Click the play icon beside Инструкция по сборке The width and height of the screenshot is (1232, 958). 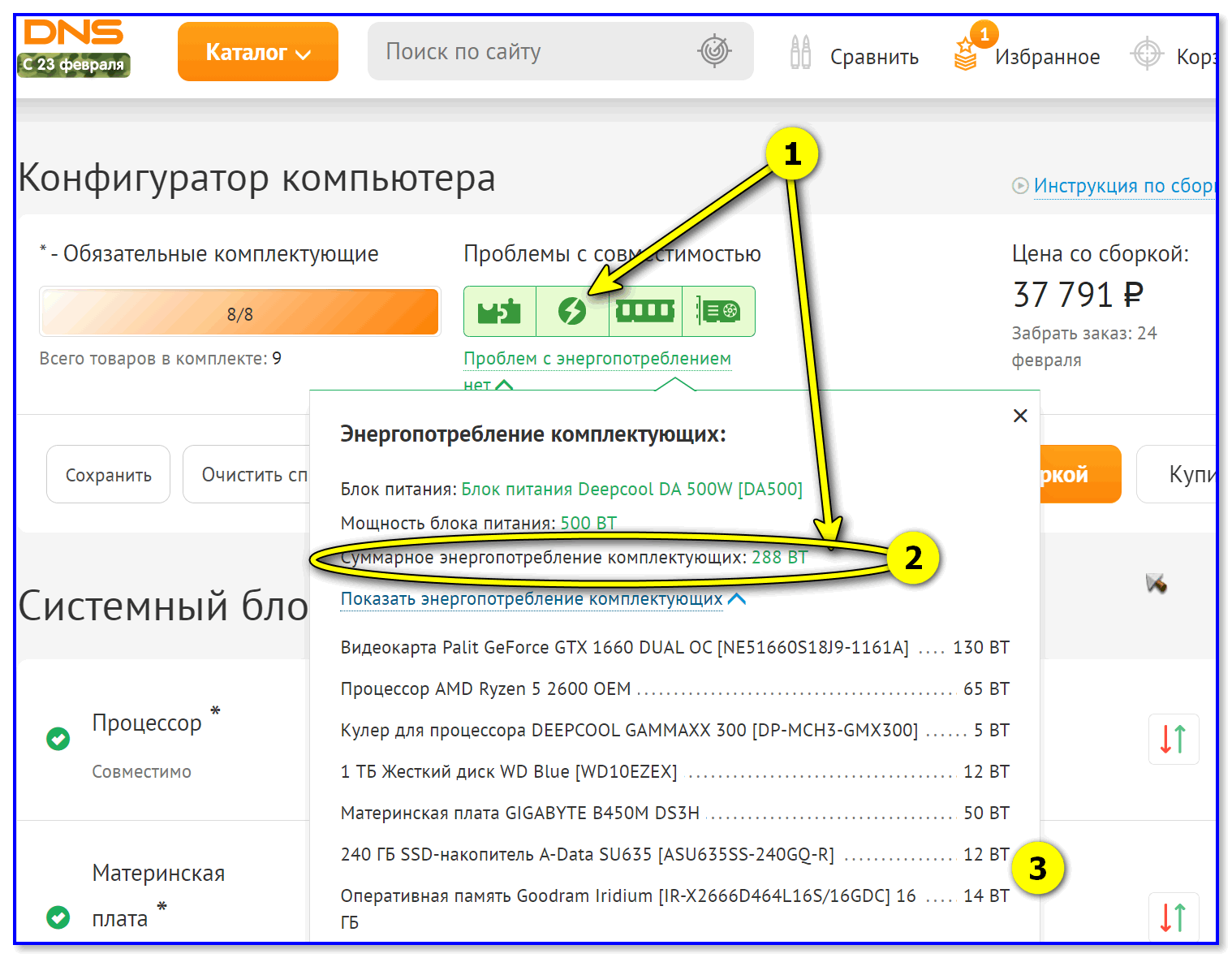(1020, 186)
